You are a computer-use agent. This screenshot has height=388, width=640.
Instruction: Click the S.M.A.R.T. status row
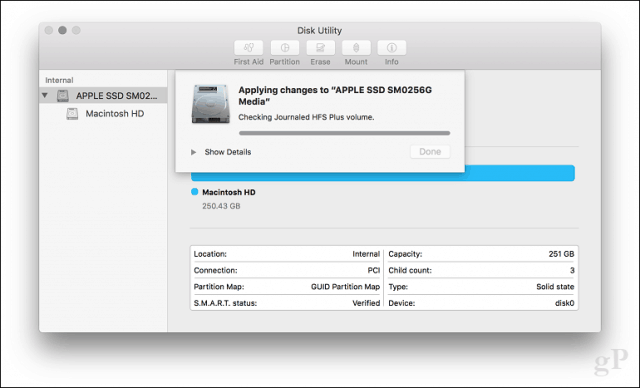click(x=287, y=303)
